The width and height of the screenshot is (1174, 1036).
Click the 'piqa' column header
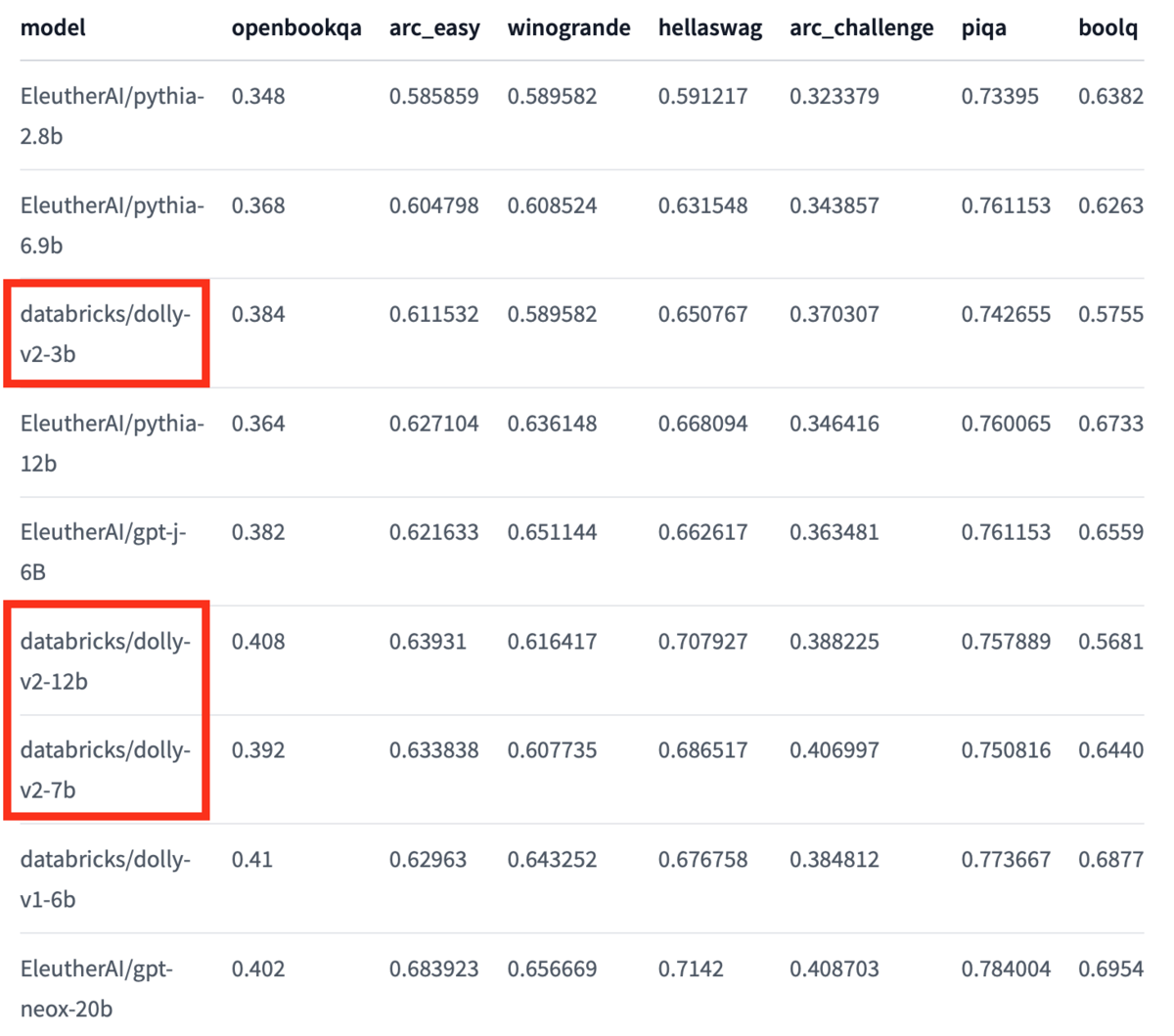coord(984,28)
